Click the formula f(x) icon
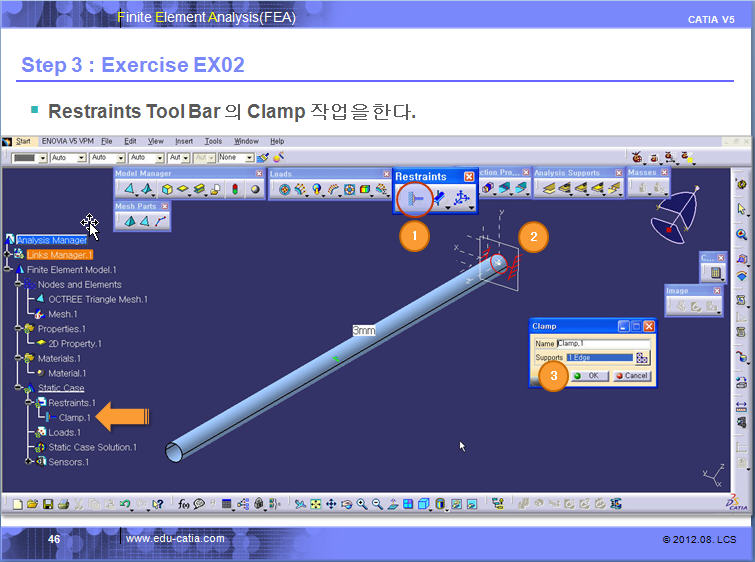The height and width of the screenshot is (562, 755). (x=184, y=504)
